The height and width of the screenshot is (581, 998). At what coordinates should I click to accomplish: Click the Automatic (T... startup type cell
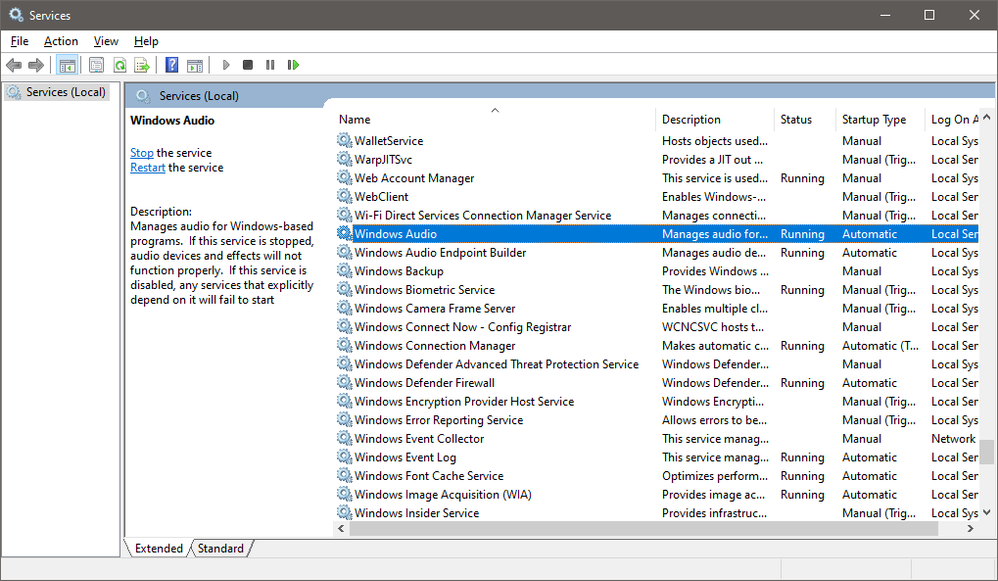click(x=880, y=346)
